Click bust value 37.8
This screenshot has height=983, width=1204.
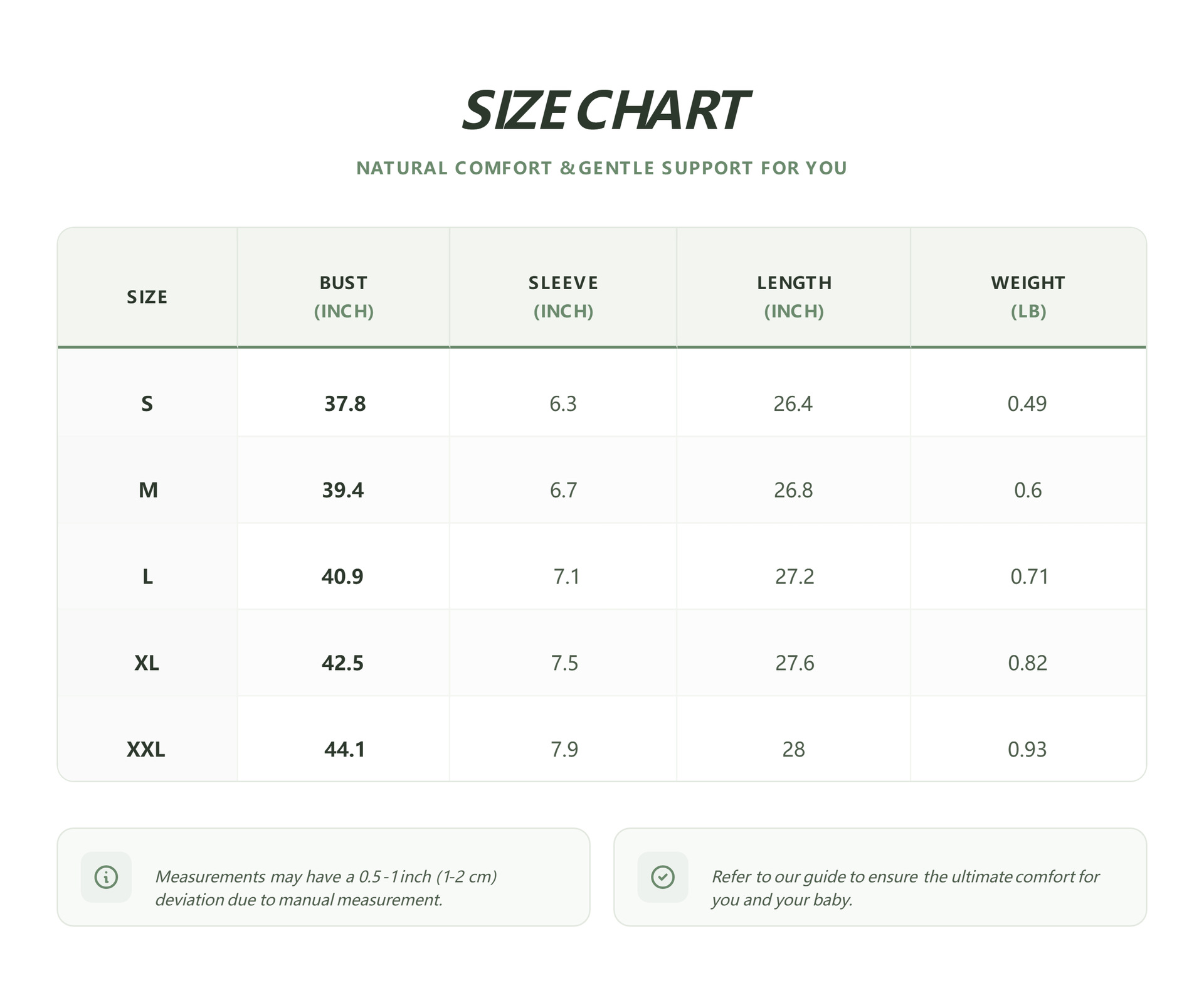[x=345, y=403]
